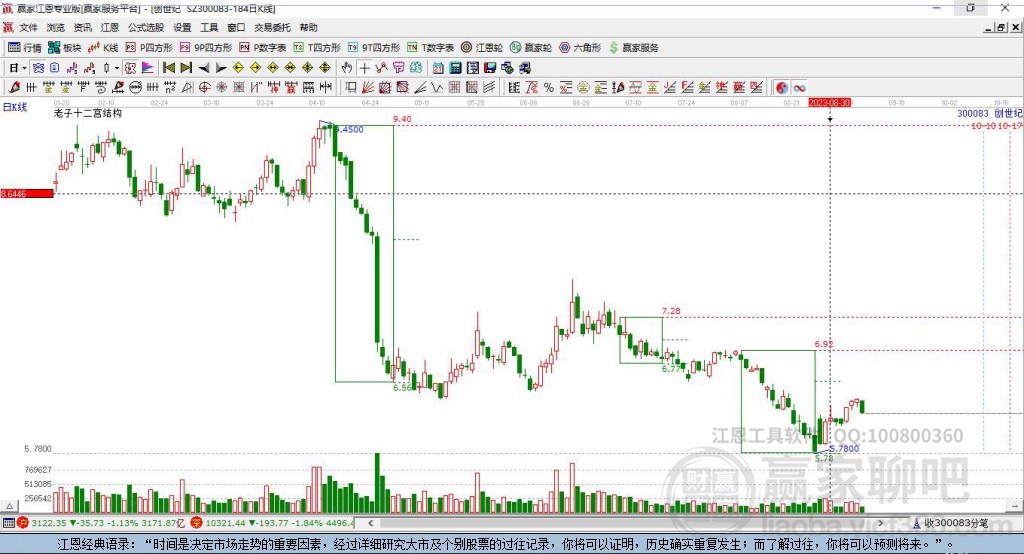
Task: Open the 江恩轮 tool
Action: tap(482, 48)
